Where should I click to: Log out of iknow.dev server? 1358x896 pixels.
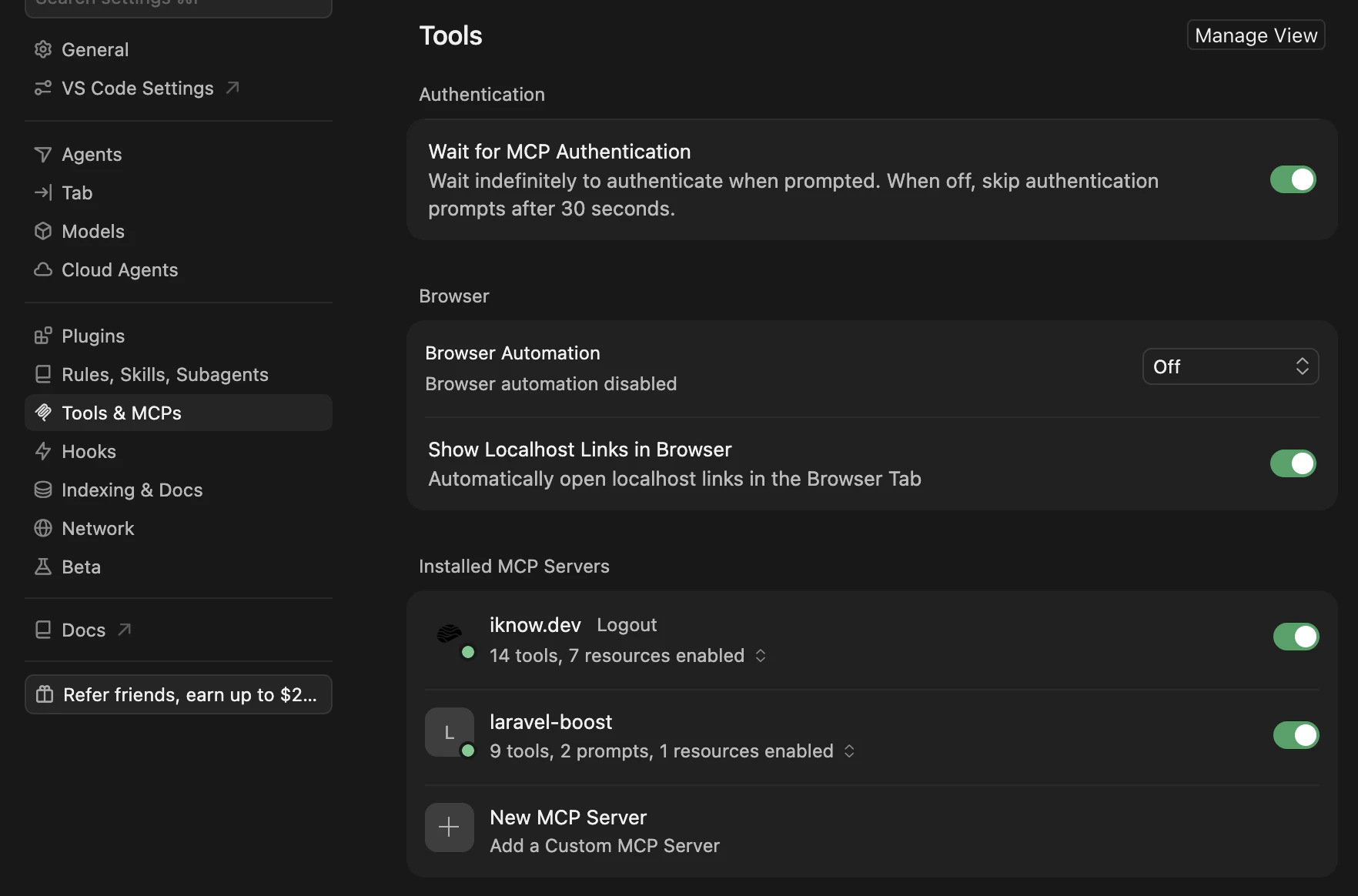coord(627,624)
